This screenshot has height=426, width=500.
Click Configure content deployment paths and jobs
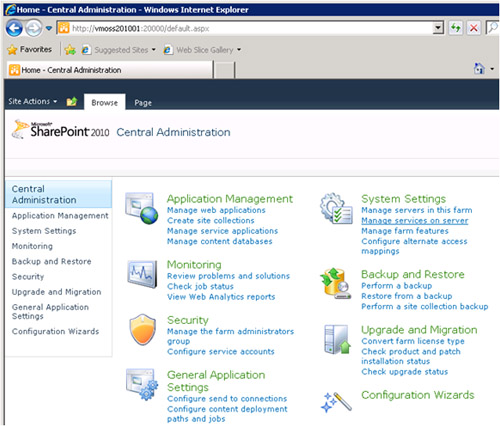point(227,414)
